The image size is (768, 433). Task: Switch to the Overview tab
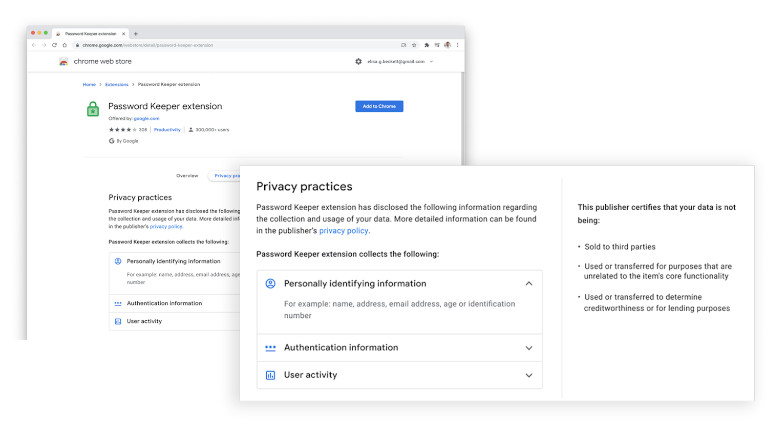187,176
